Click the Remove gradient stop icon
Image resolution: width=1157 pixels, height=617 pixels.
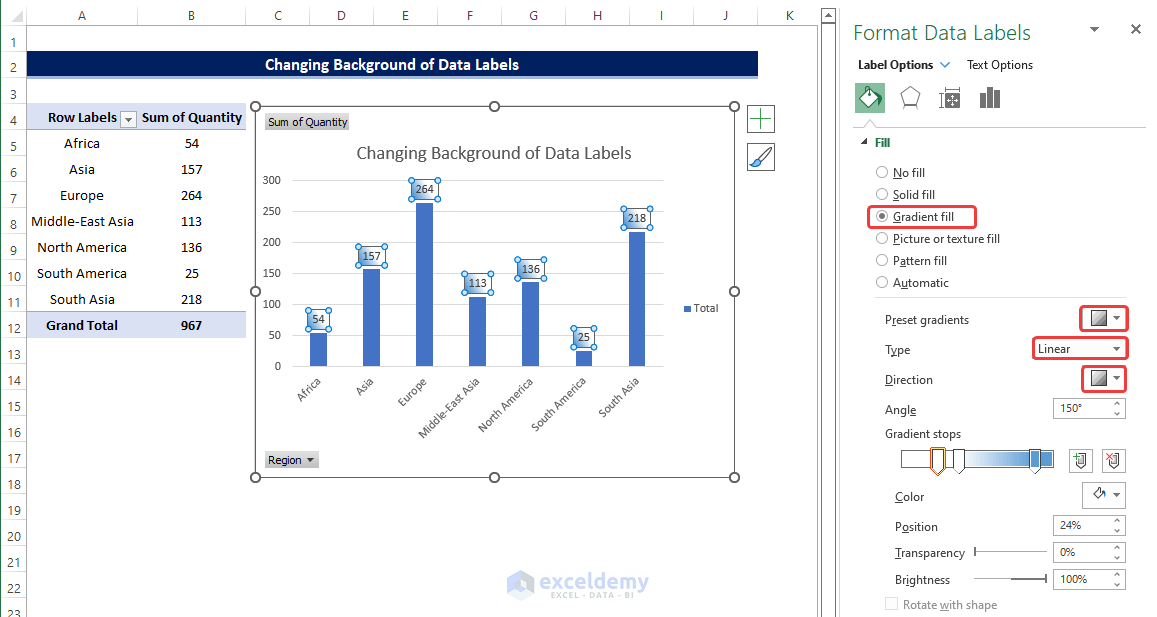pos(1113,460)
